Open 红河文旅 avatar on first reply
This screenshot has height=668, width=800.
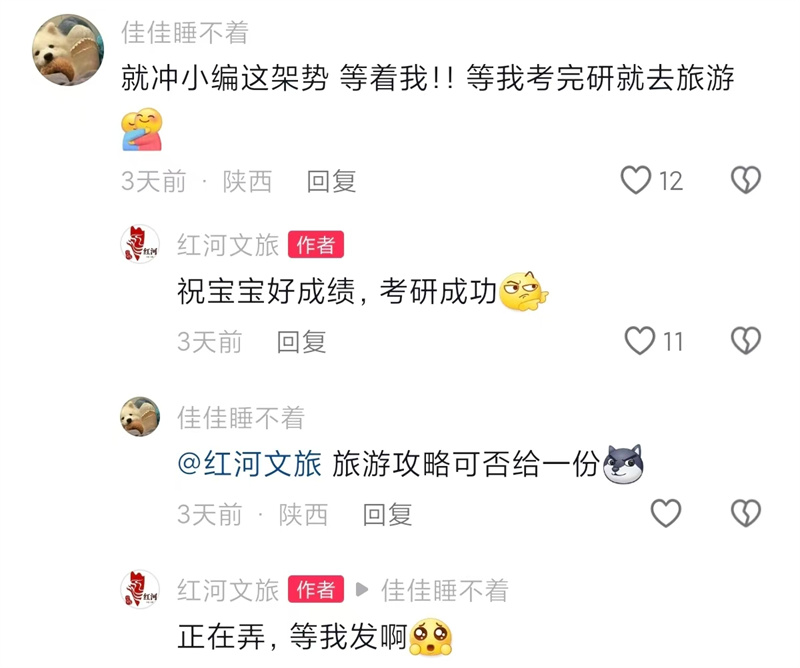pos(140,244)
